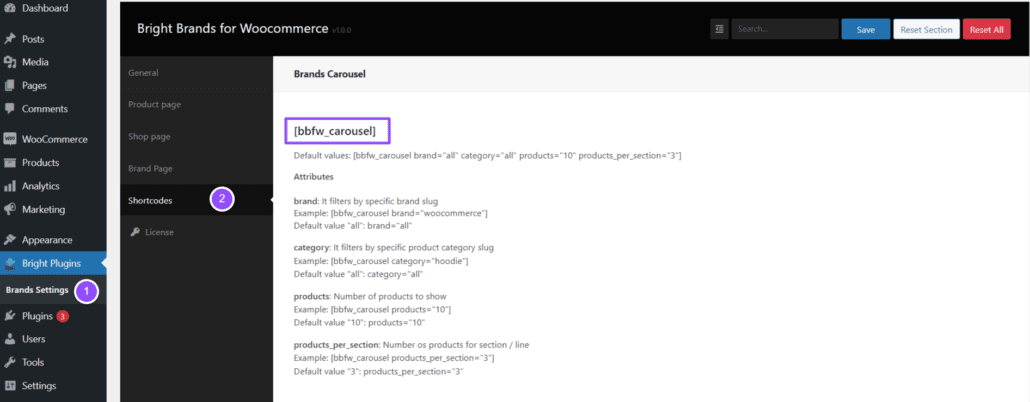Open the Bright Plugins menu
The height and width of the screenshot is (402, 1030).
pyautogui.click(x=51, y=264)
